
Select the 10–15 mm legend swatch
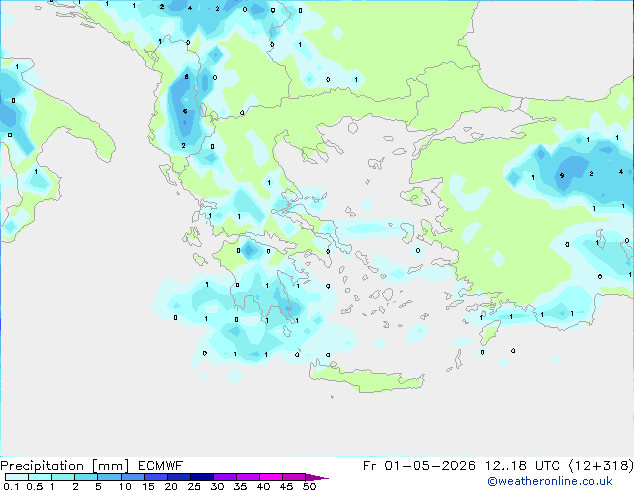(x=133, y=477)
